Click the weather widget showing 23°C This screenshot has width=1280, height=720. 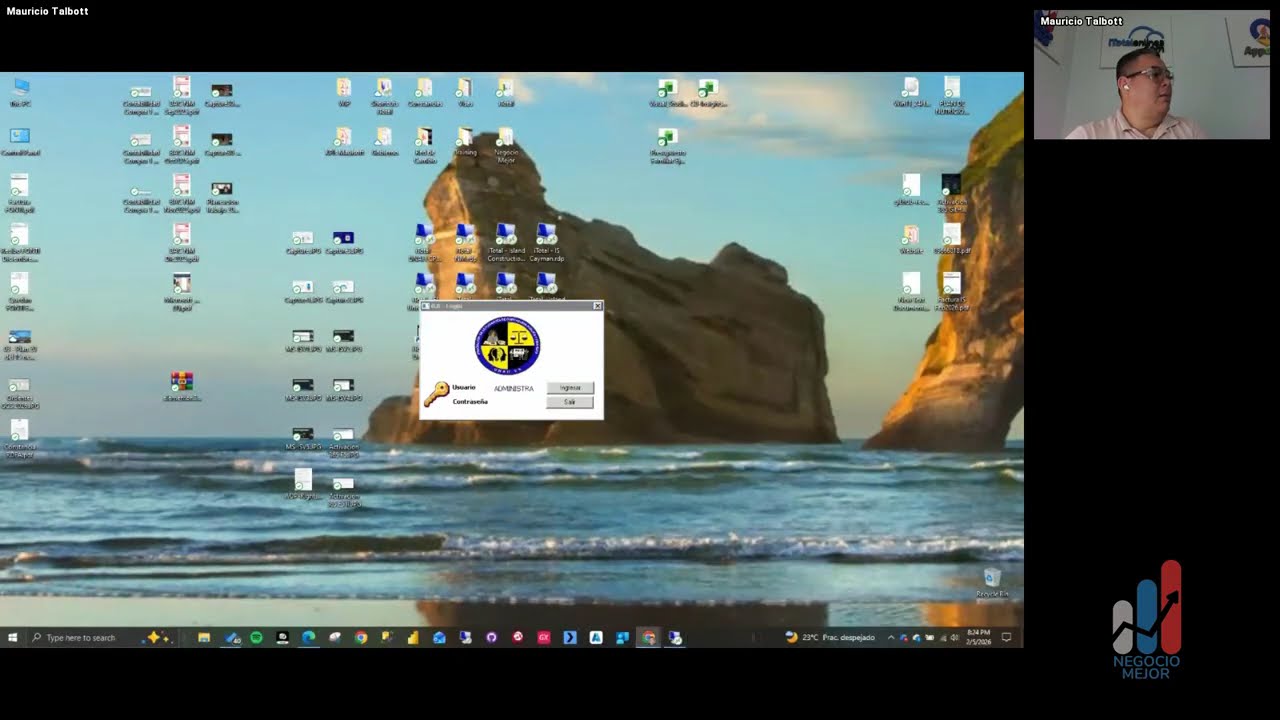coord(829,637)
